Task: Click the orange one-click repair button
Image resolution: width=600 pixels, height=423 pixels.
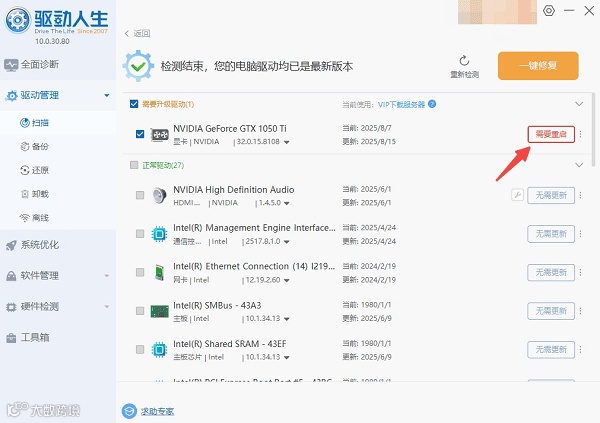Action: coord(538,66)
